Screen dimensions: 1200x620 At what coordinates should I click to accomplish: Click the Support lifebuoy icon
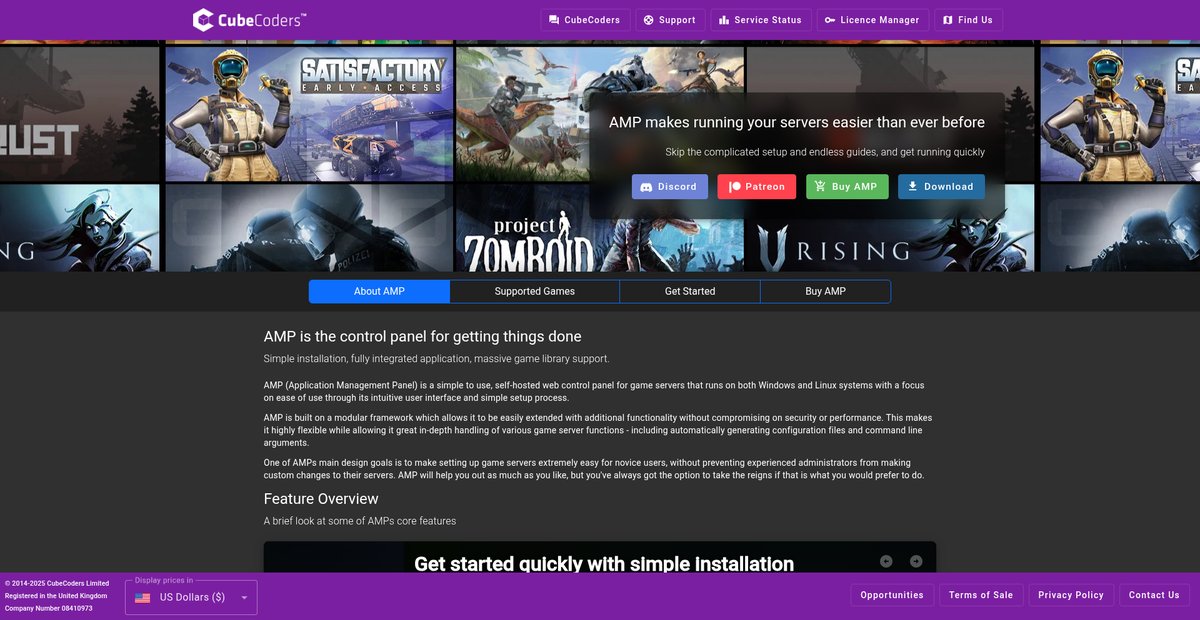[x=648, y=20]
